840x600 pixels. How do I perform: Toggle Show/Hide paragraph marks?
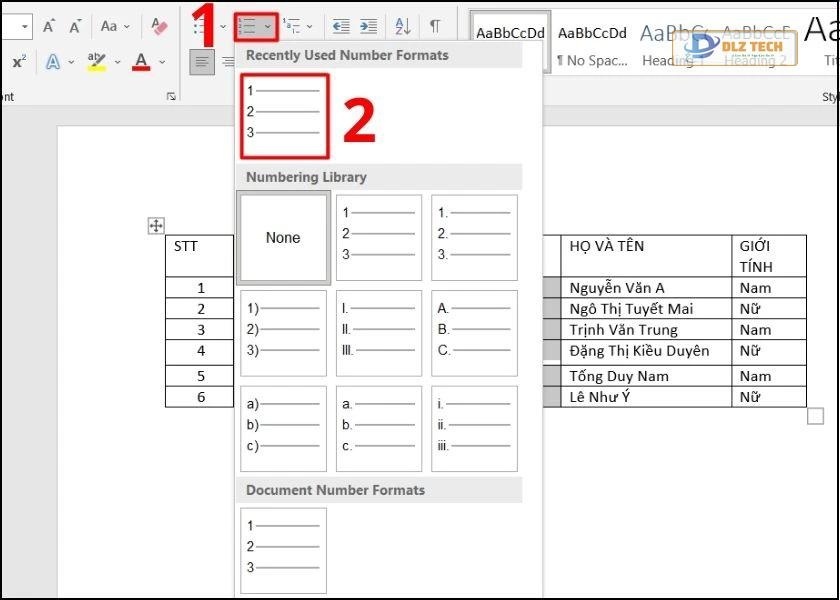(x=434, y=26)
